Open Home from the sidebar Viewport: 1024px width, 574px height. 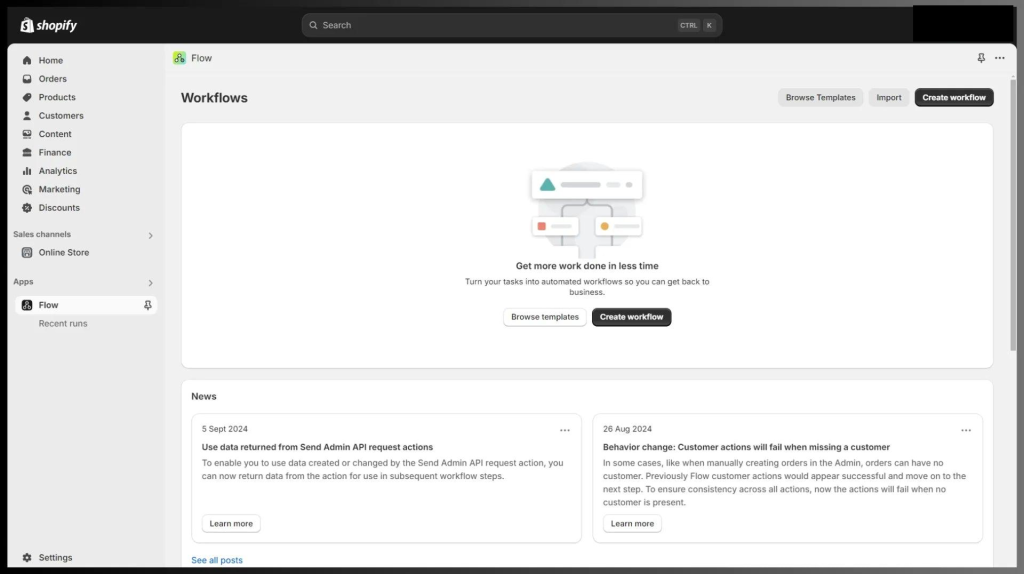coord(51,60)
